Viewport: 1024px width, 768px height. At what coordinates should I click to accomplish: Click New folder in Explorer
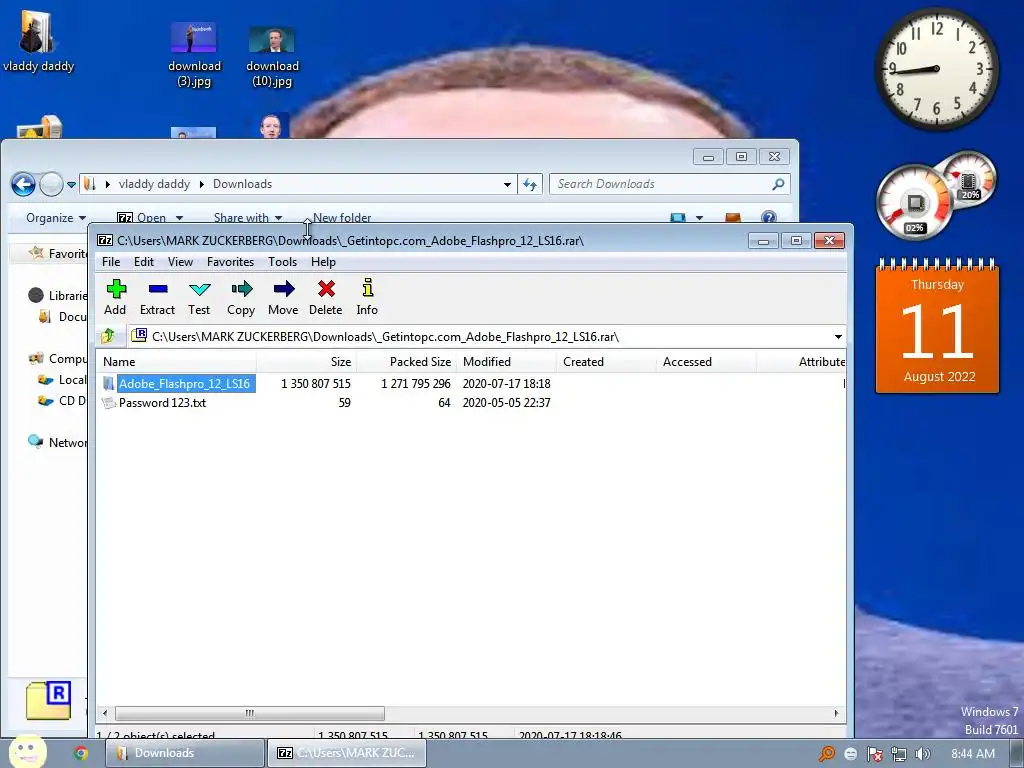pyautogui.click(x=342, y=217)
